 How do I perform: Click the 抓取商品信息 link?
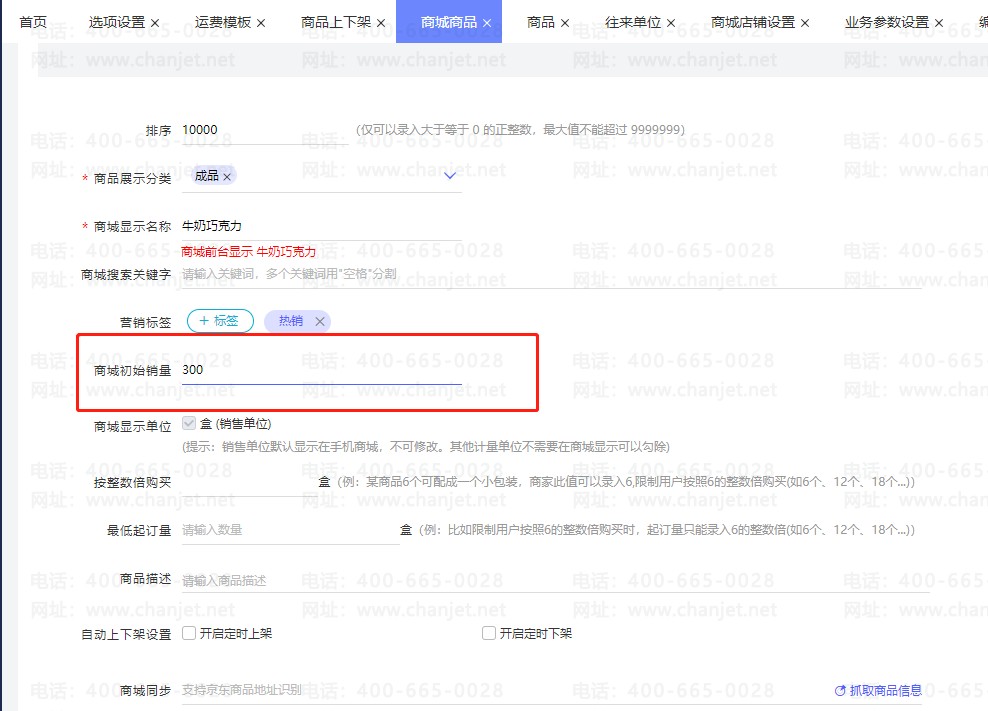(885, 690)
